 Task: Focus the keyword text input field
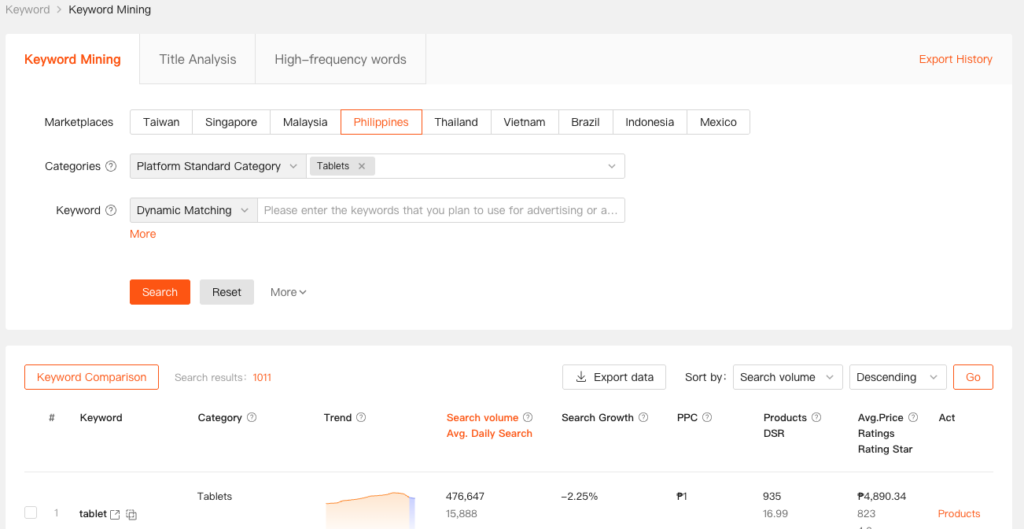pos(441,210)
